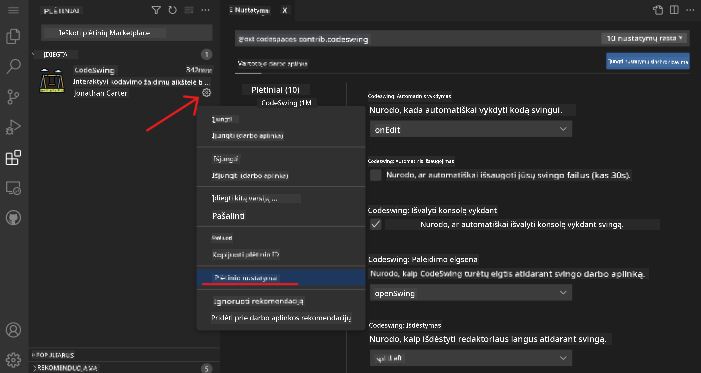This screenshot has width=701, height=373.
Task: Open the Explorer view in activity bar
Action: [x=13, y=37]
